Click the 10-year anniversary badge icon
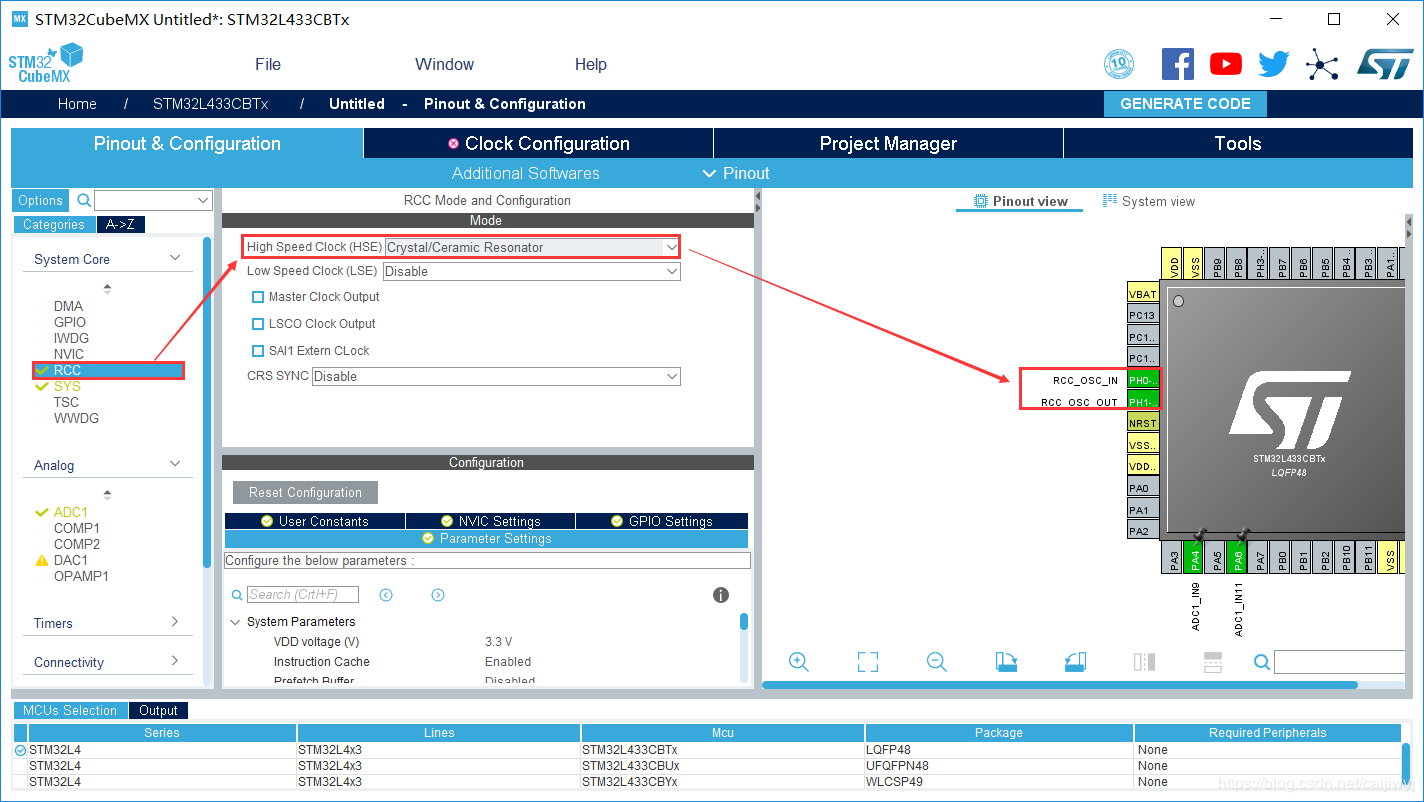The width and height of the screenshot is (1424, 802). (1119, 64)
